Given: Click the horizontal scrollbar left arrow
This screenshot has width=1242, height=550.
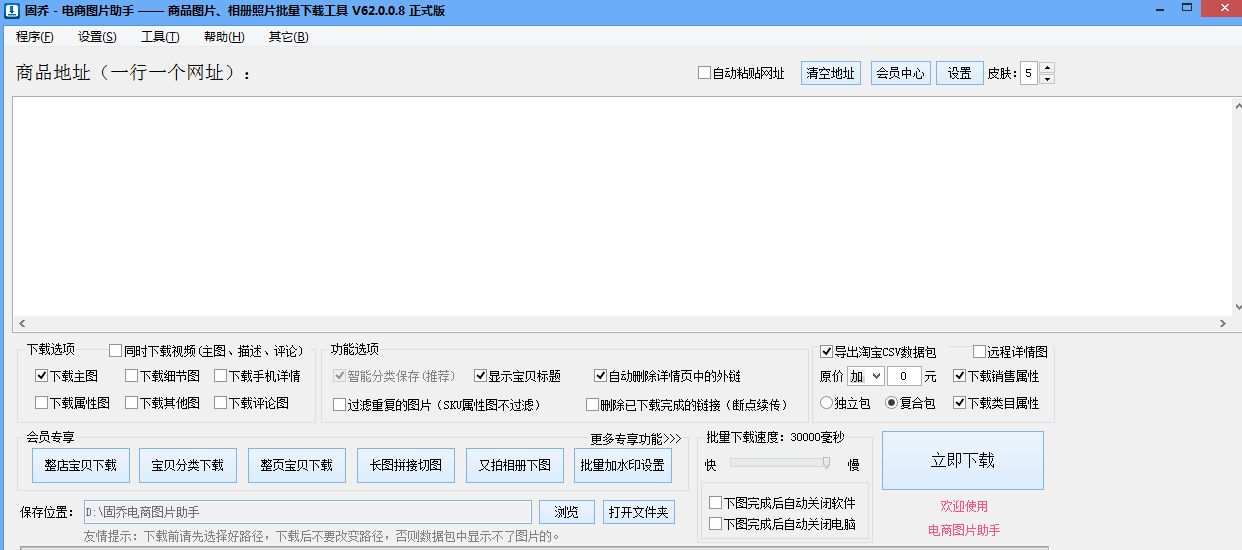Looking at the screenshot, I should (x=20, y=324).
